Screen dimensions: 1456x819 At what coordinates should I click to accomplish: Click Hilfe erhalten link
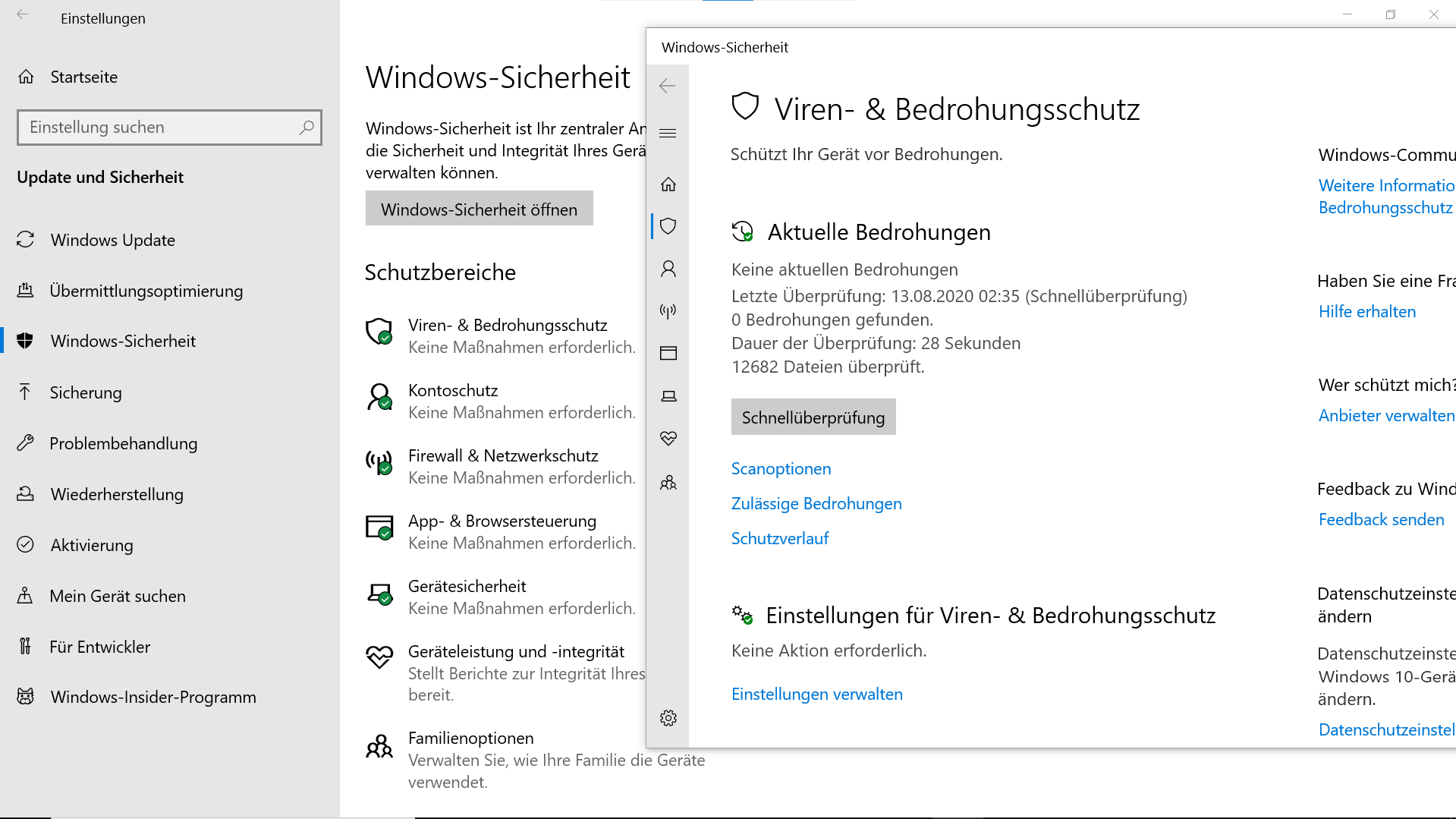(1367, 311)
